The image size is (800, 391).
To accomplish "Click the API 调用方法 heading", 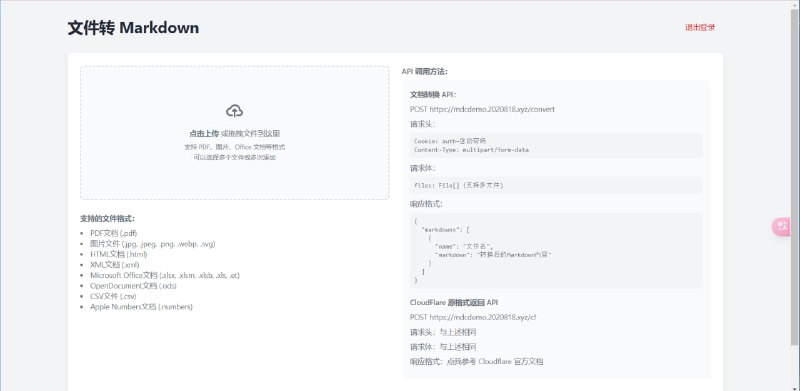I will pos(424,71).
